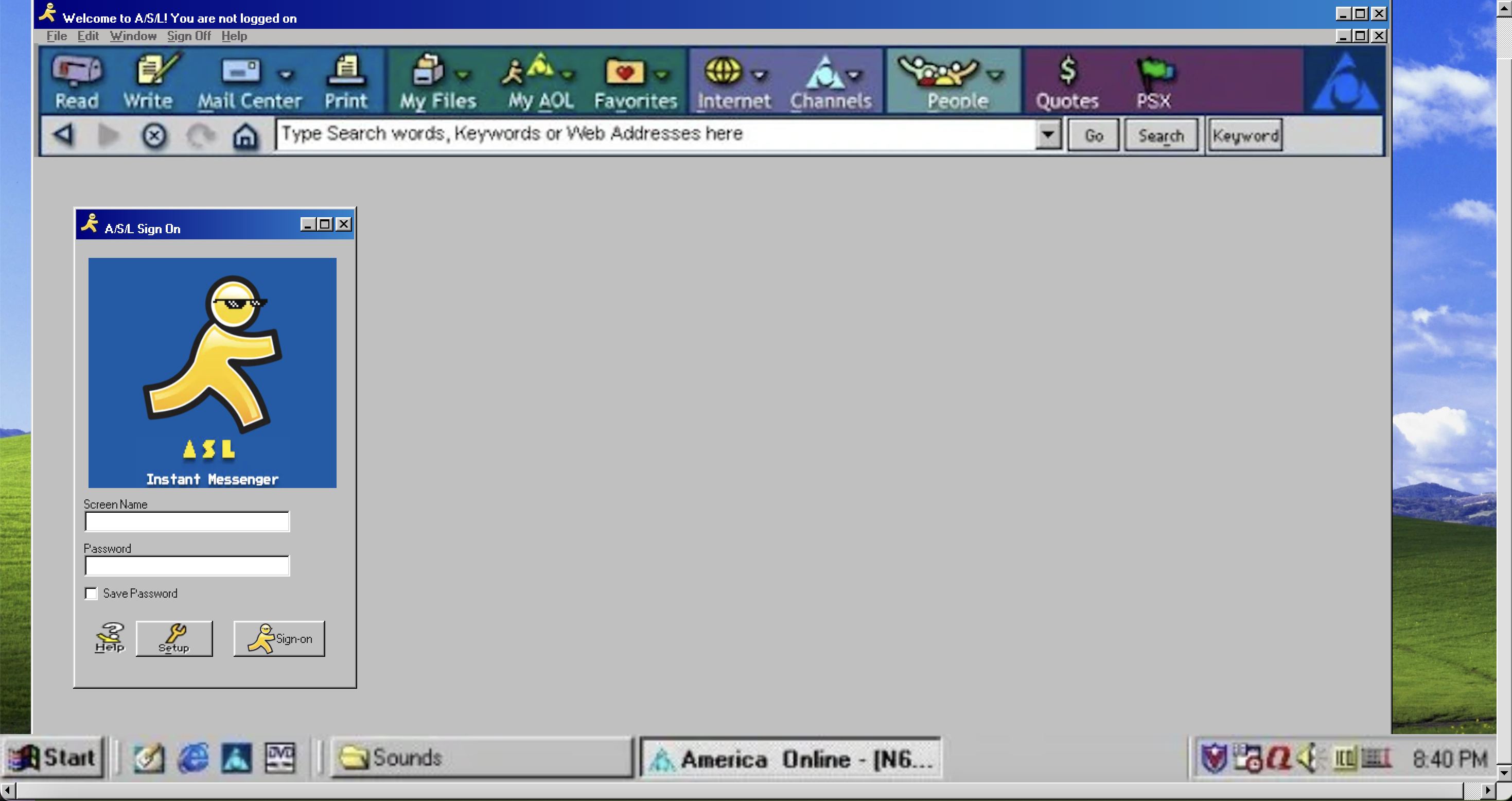Viewport: 1512px width, 801px height.
Task: Click the DVD quick launch icon
Action: (280, 758)
